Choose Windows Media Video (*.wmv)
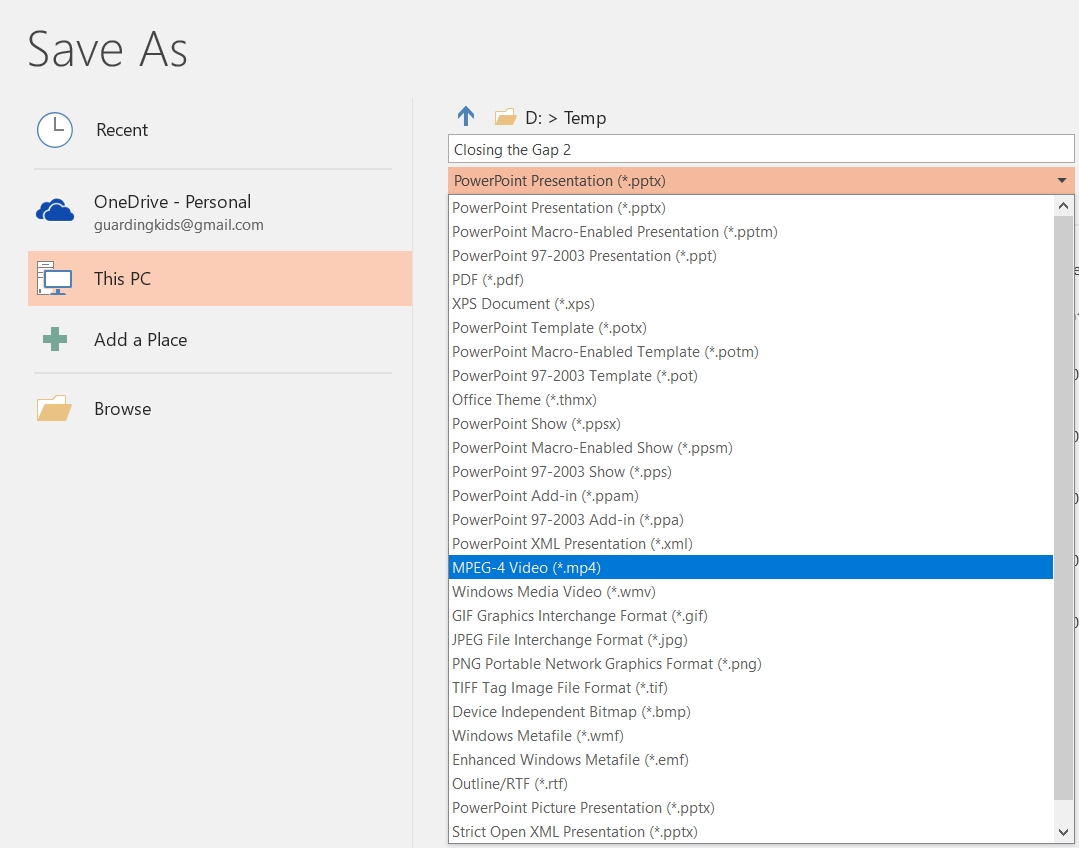 [x=751, y=592]
